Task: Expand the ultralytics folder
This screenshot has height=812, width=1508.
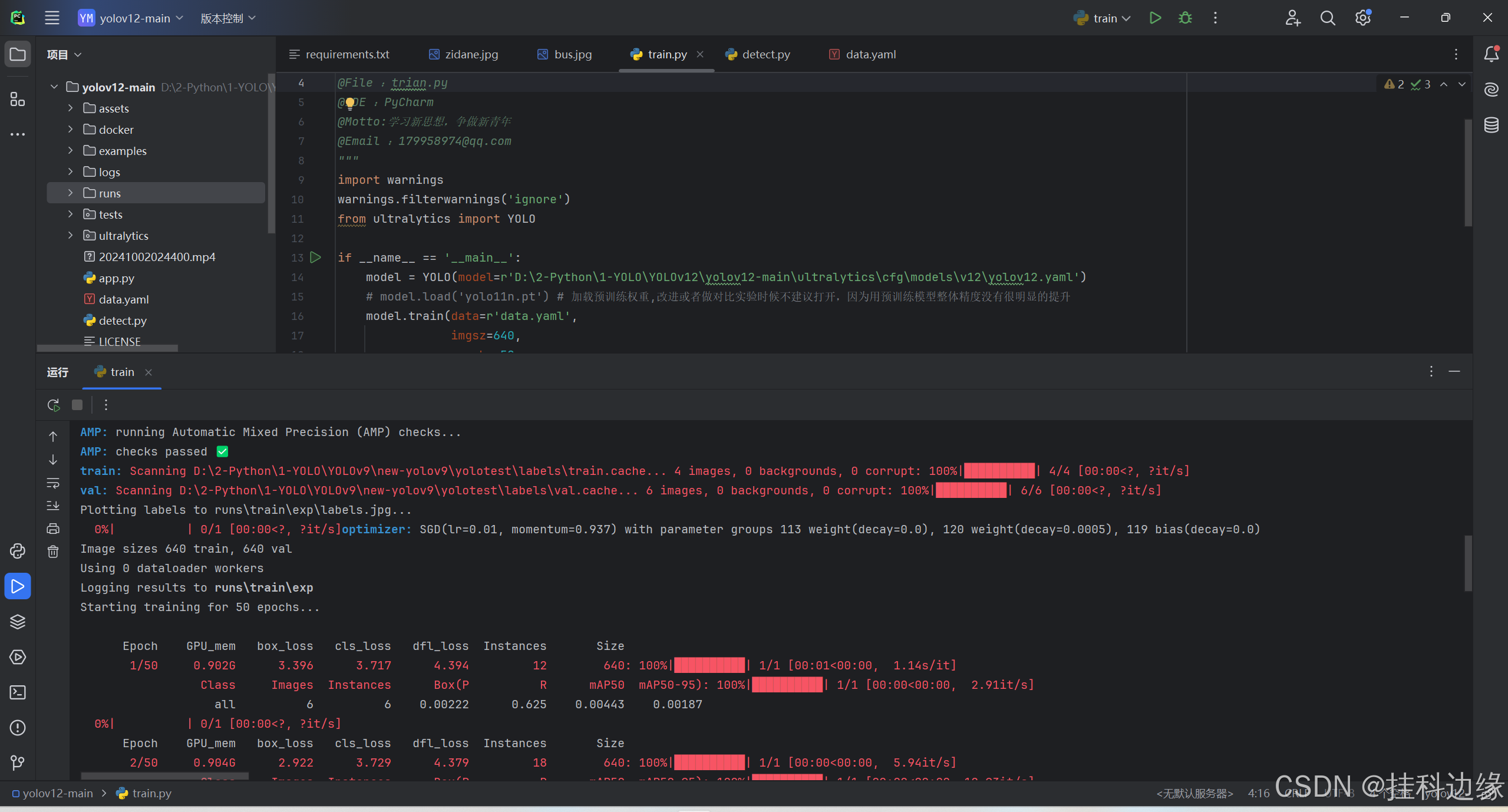Action: click(70, 235)
